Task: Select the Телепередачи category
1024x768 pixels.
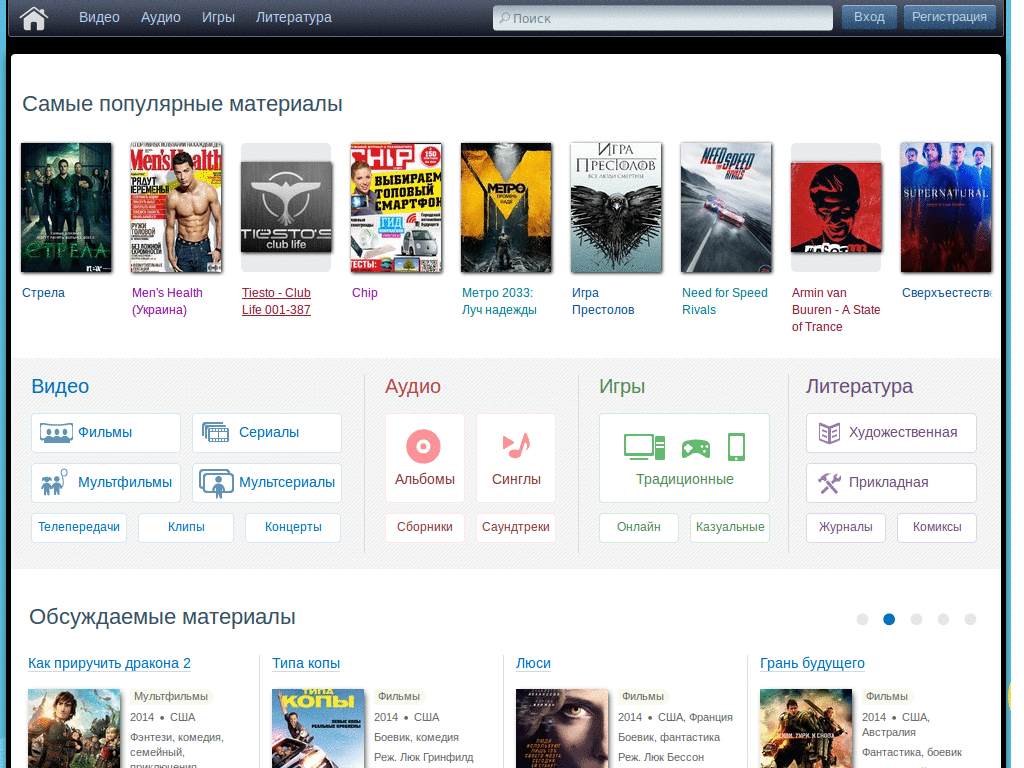Action: pos(79,527)
